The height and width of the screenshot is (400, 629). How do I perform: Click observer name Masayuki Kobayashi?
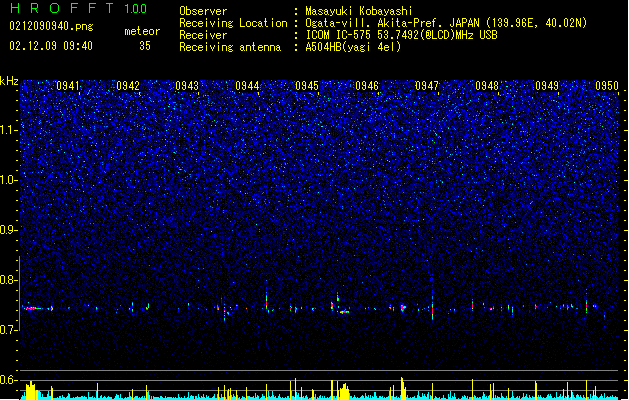[359, 11]
